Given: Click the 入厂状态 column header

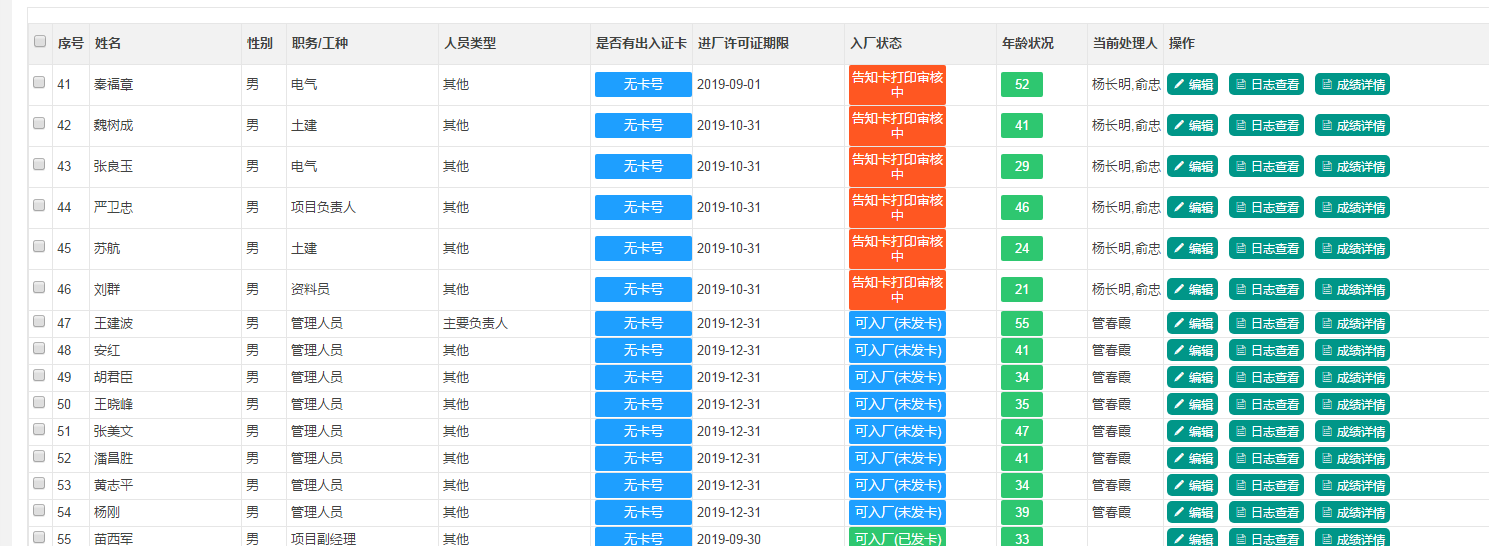Looking at the screenshot, I should point(876,43).
